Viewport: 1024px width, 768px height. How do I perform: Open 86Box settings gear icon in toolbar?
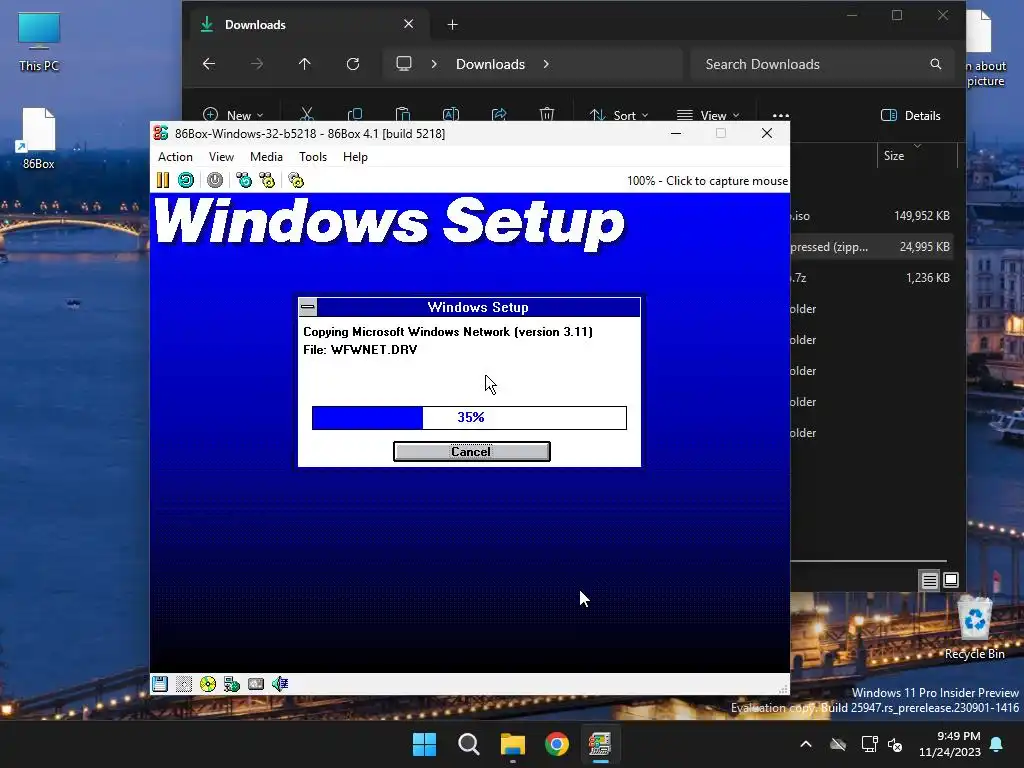[x=296, y=180]
